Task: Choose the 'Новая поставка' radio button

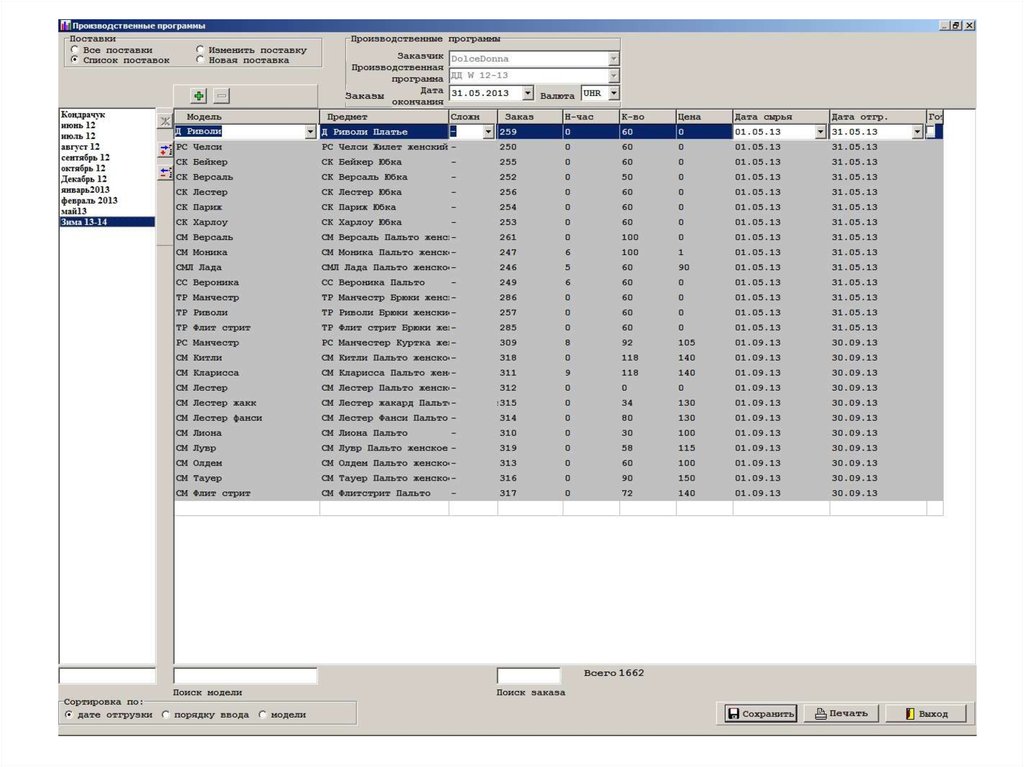Action: (201, 60)
